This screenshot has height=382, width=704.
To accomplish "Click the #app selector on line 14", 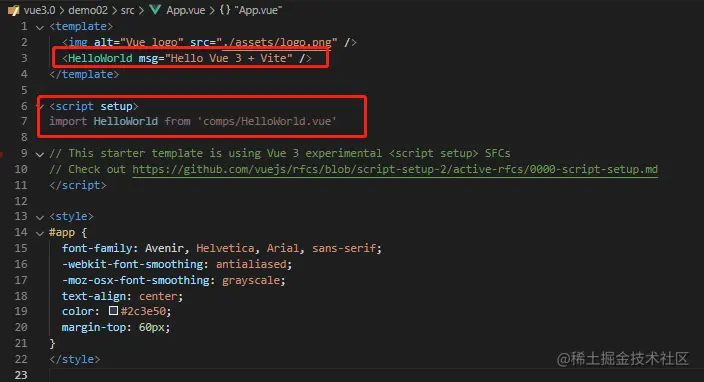I will pyautogui.click(x=62, y=233).
